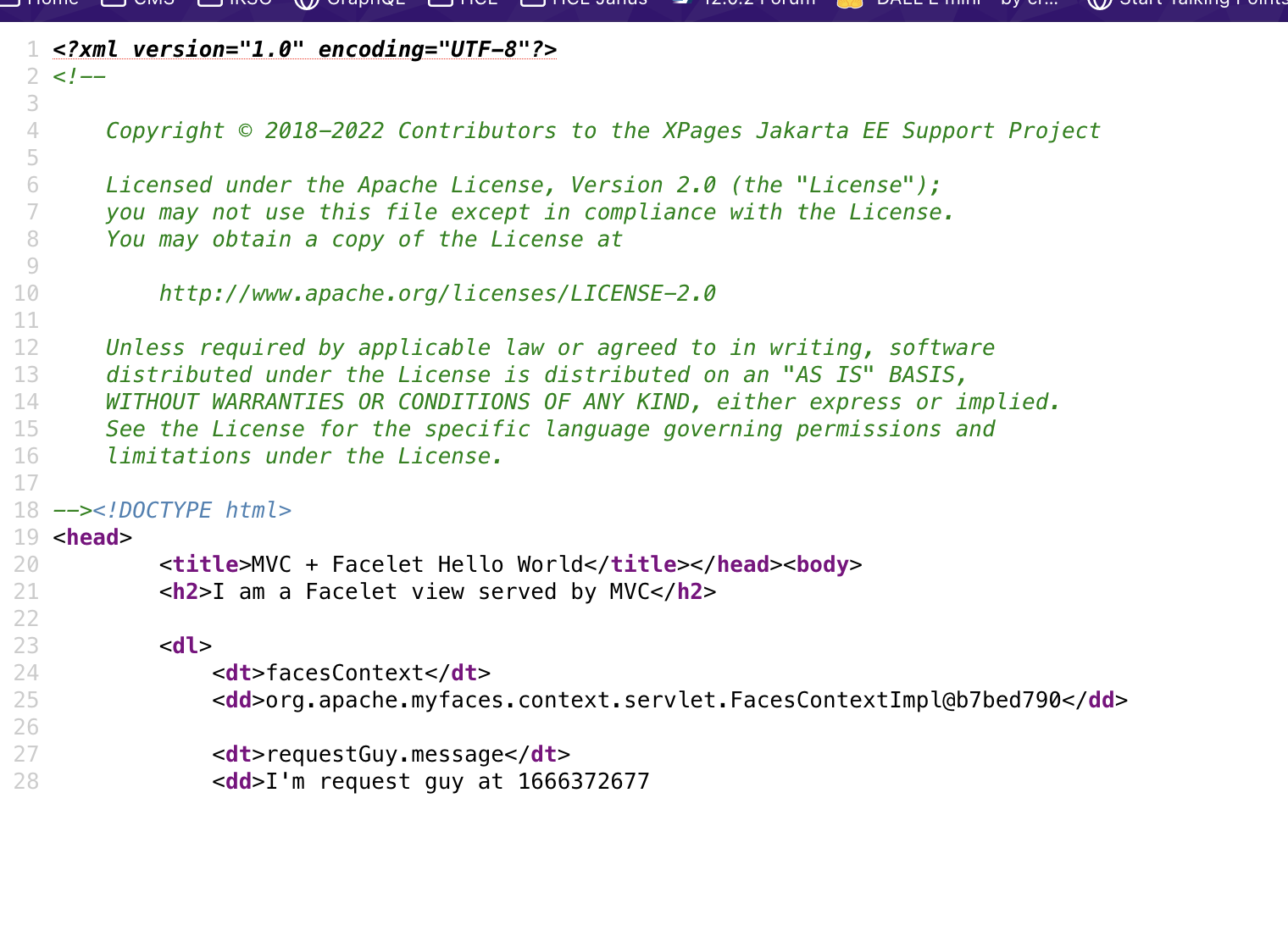This screenshot has width=1288, height=937.
Task: Click the folder icon beside the iKSG bookmark
Action: click(209, 3)
